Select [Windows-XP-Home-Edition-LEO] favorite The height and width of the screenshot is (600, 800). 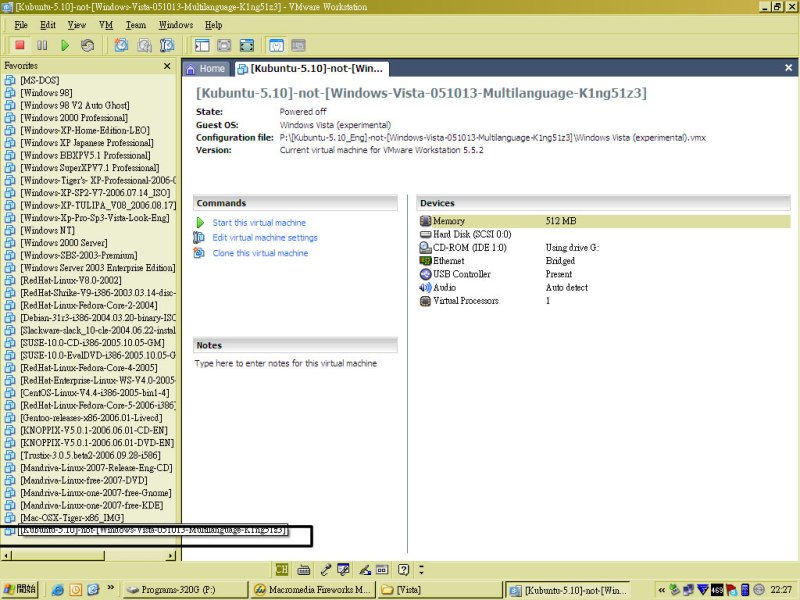[x=85, y=130]
